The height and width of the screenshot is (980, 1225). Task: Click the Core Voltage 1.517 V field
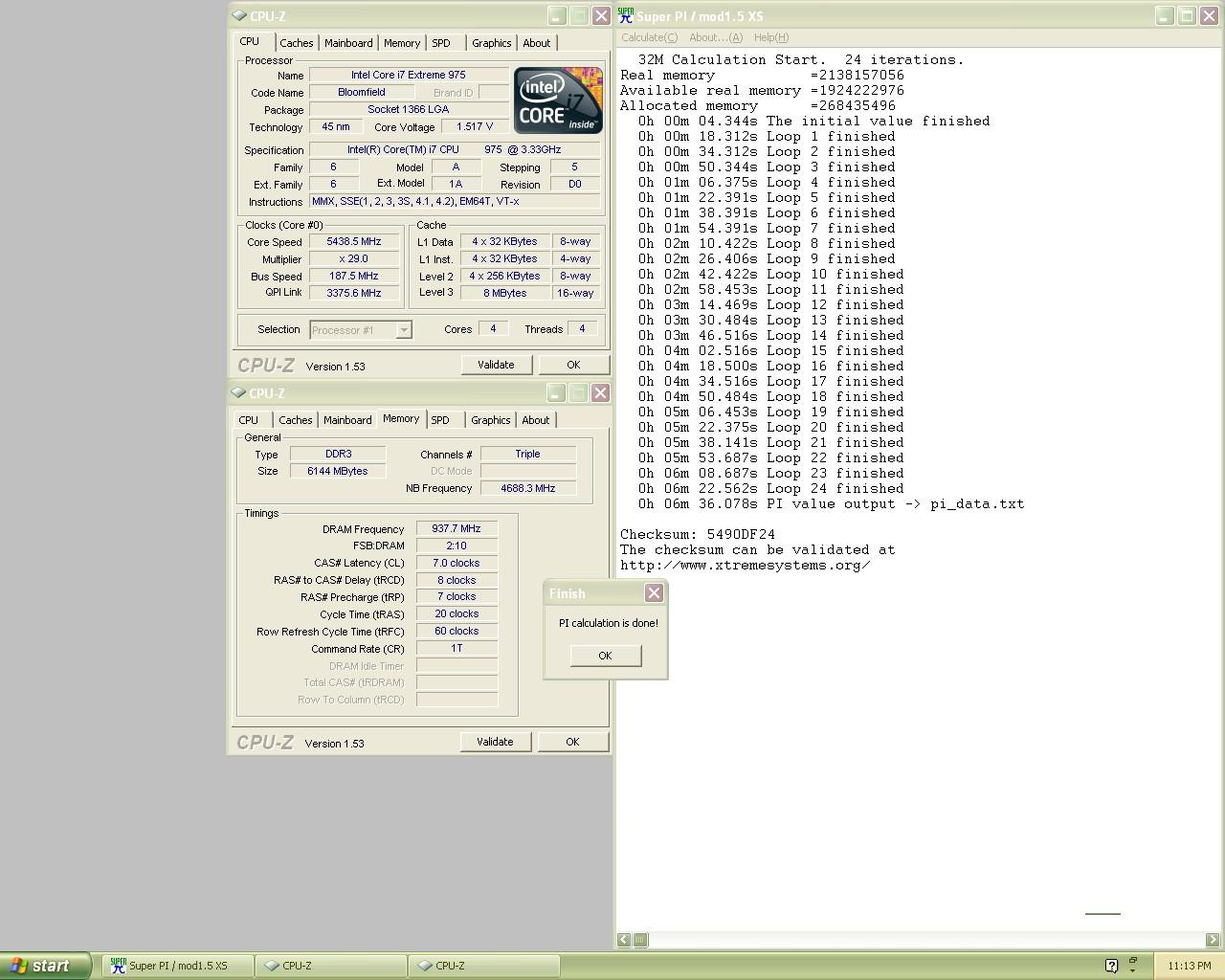pos(475,126)
